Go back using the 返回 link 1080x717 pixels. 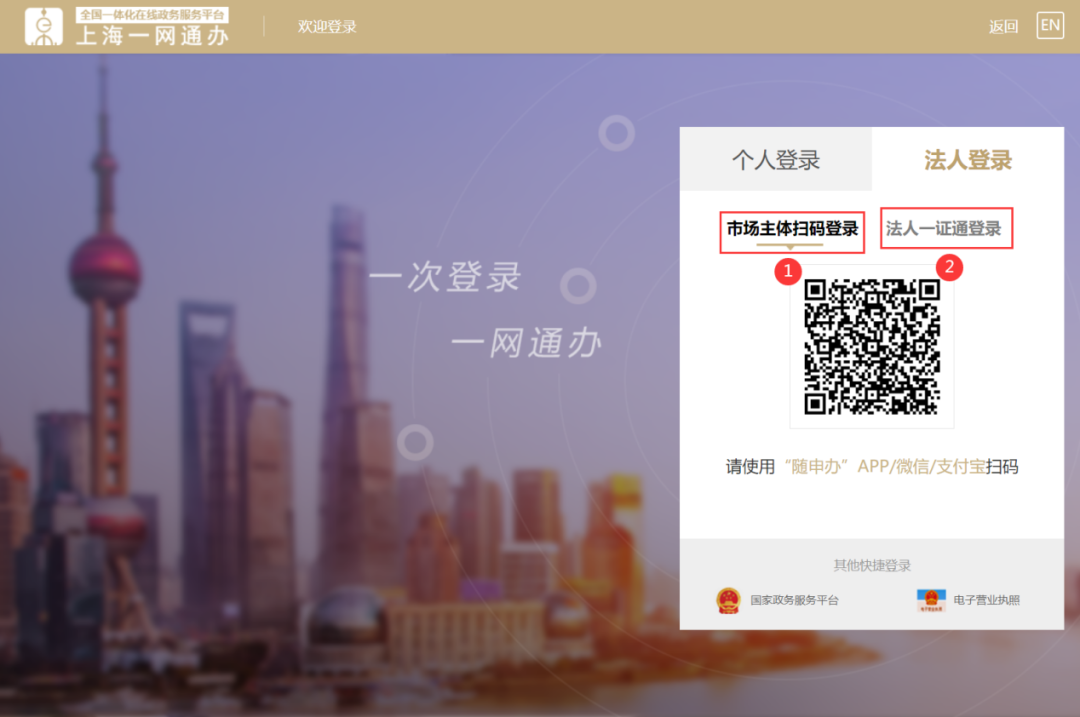(x=1003, y=27)
